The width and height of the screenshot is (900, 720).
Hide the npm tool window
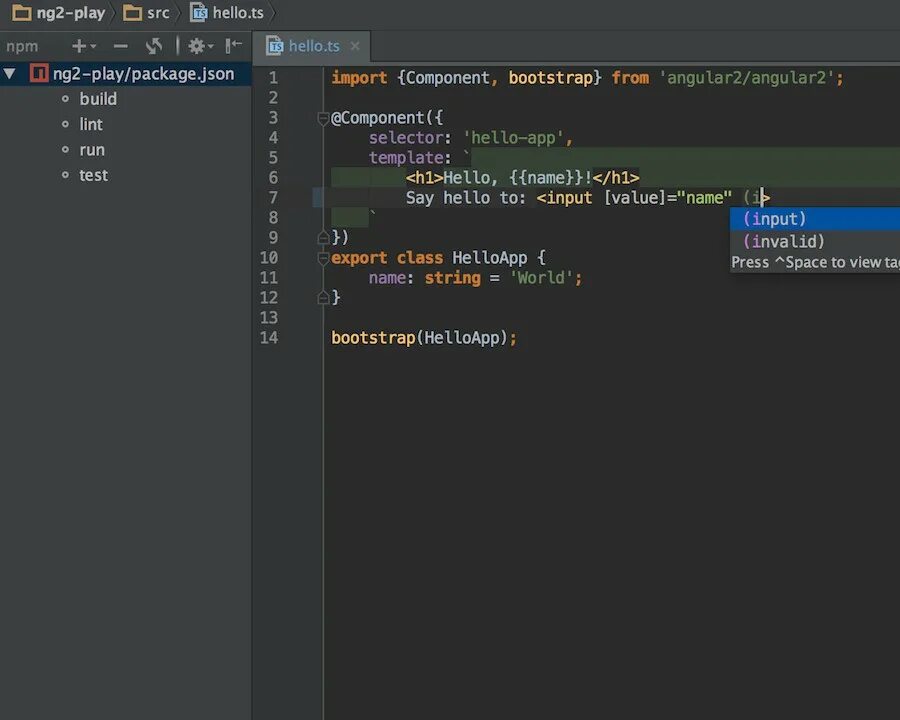point(233,45)
